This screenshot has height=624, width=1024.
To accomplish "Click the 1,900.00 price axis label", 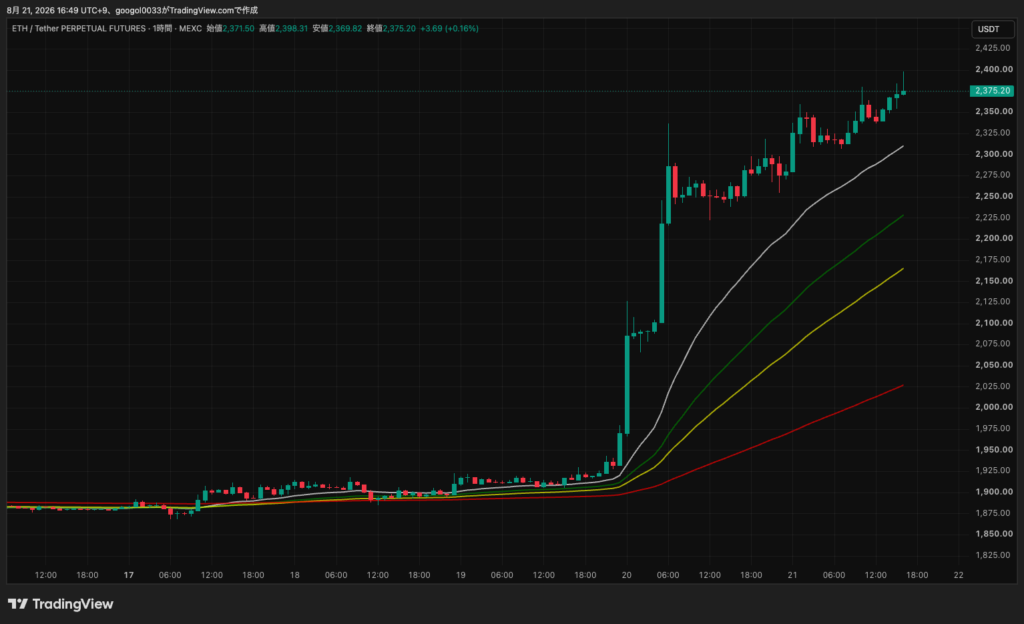I will pos(994,491).
